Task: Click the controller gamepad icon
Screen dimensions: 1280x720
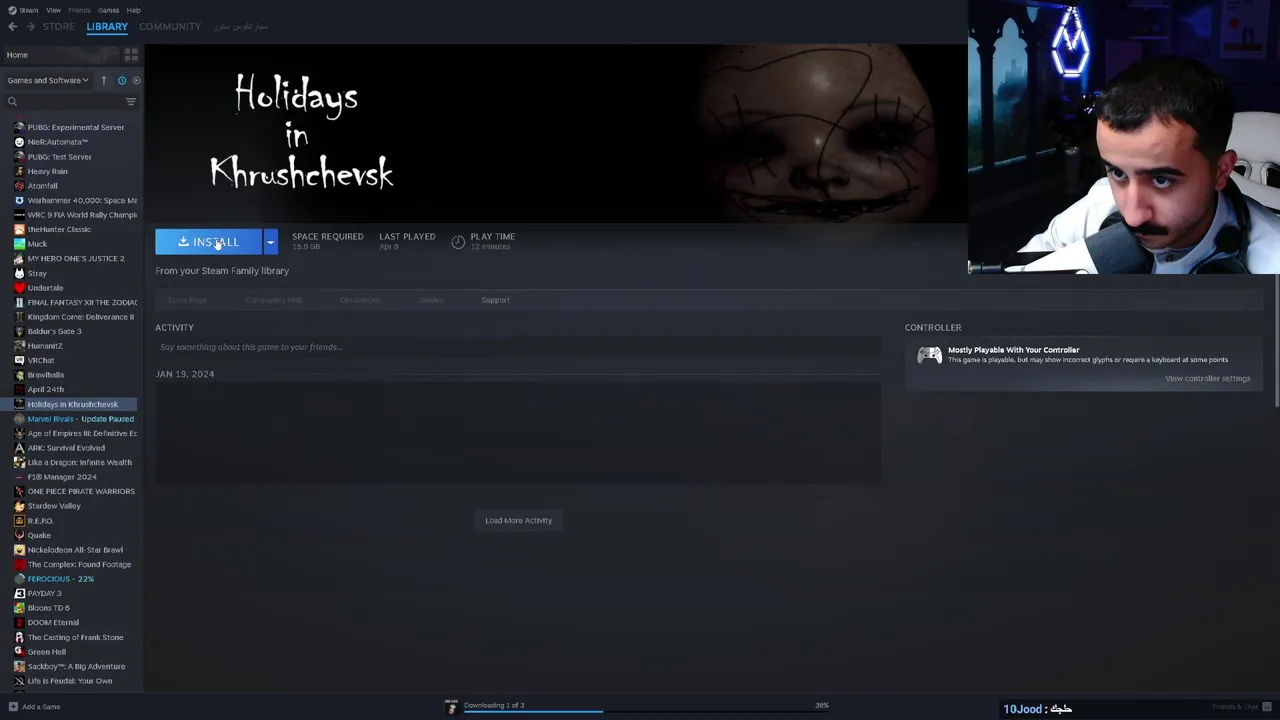Action: click(x=929, y=355)
